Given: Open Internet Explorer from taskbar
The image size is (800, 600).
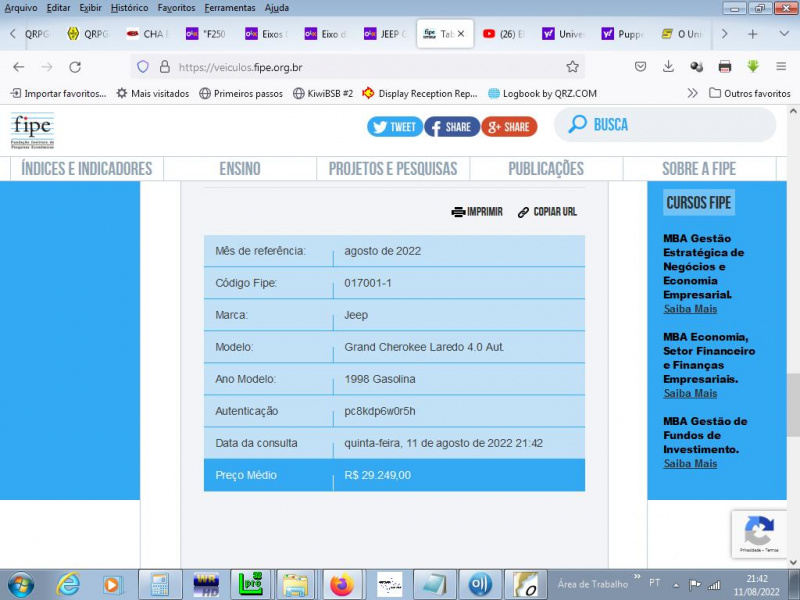Looking at the screenshot, I should [68, 584].
